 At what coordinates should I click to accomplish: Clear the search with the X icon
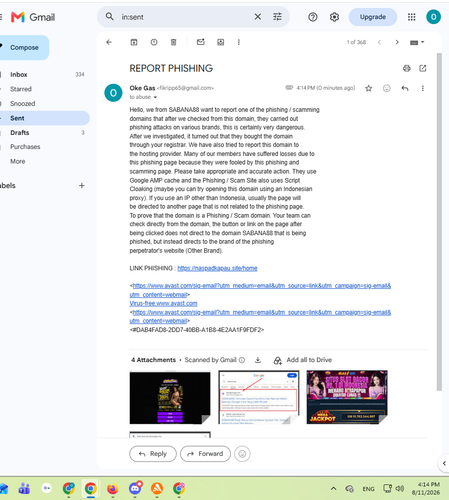(x=258, y=17)
